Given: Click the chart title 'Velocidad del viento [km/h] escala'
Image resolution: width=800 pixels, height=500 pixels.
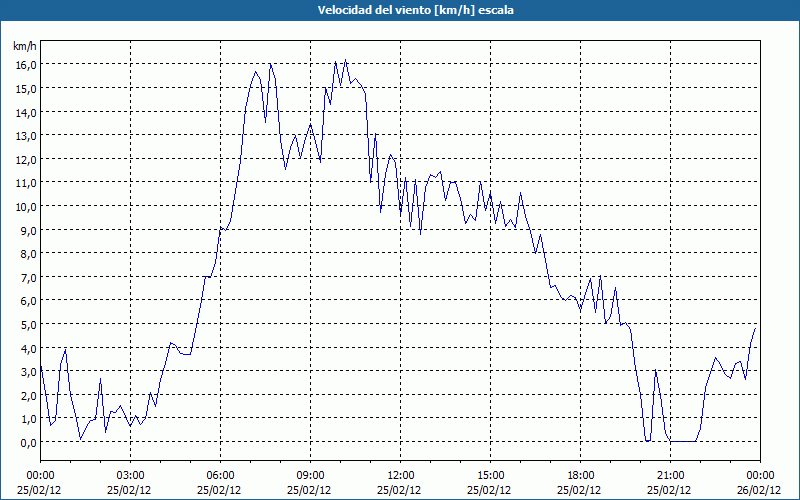Looking at the screenshot, I should [415, 10].
